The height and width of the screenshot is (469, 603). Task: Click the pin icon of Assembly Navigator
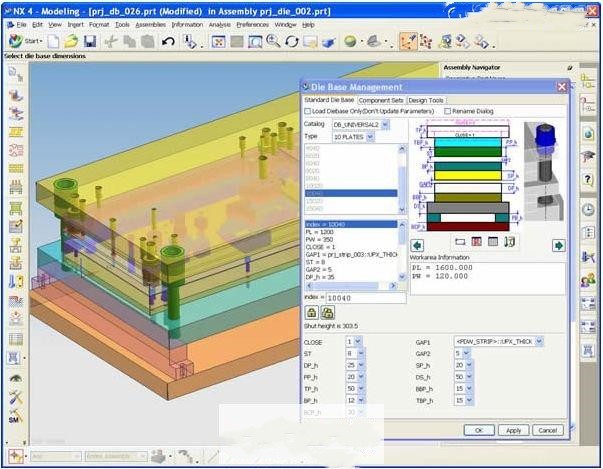click(570, 68)
